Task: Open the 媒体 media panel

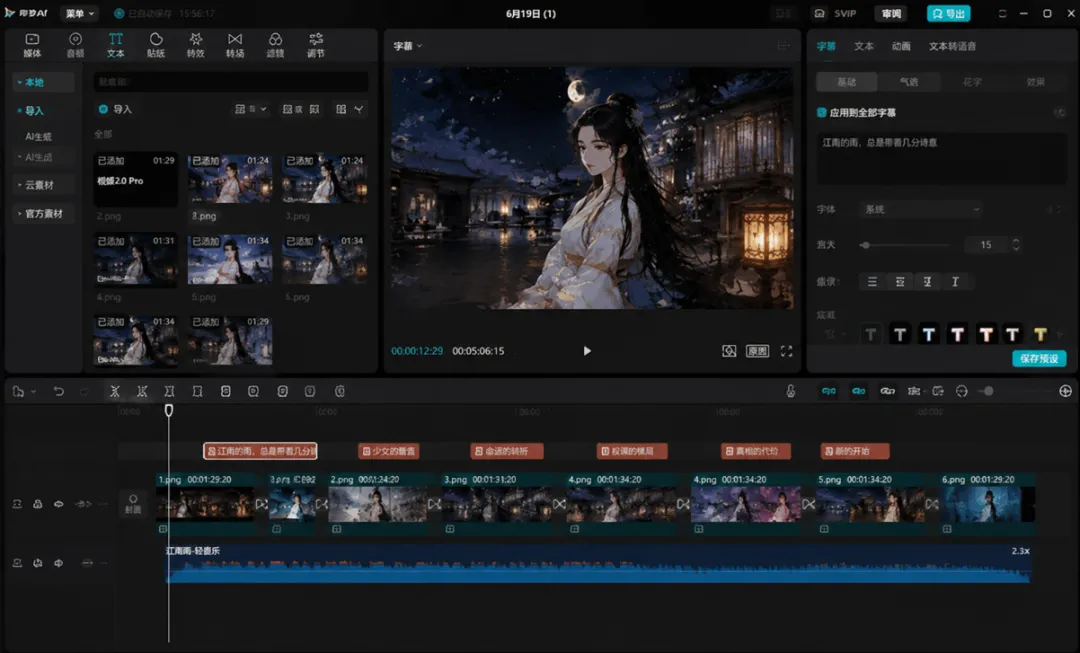Action: (32, 45)
